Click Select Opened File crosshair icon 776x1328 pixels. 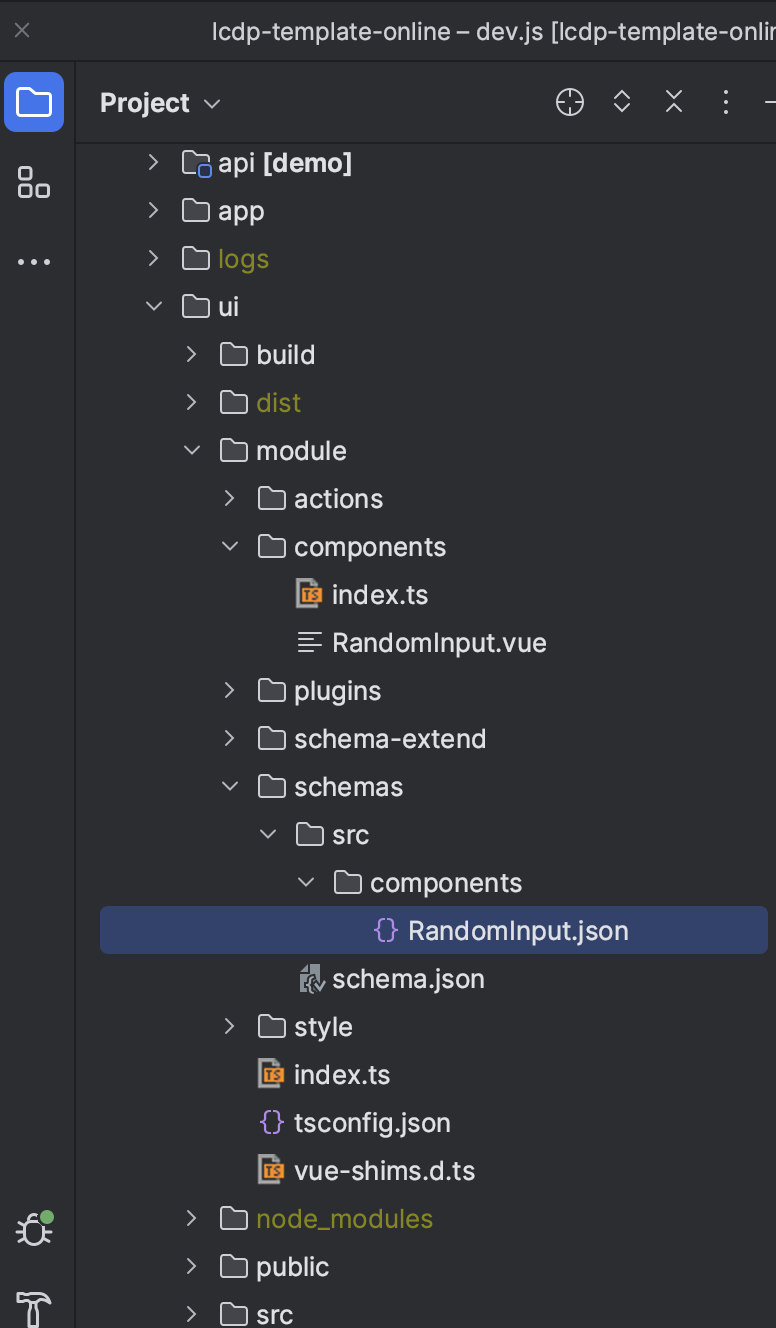point(570,102)
